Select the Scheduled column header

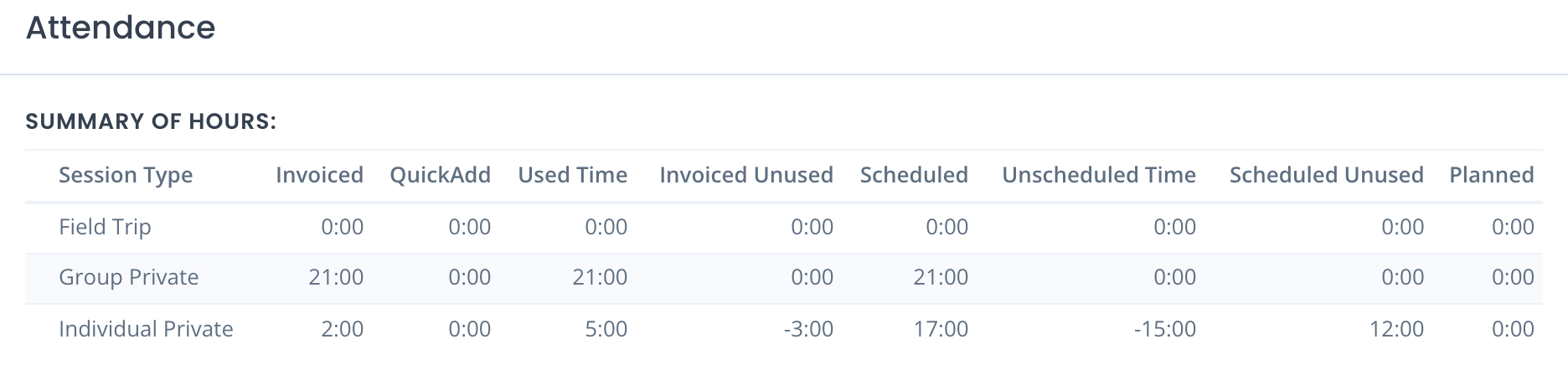tap(914, 175)
